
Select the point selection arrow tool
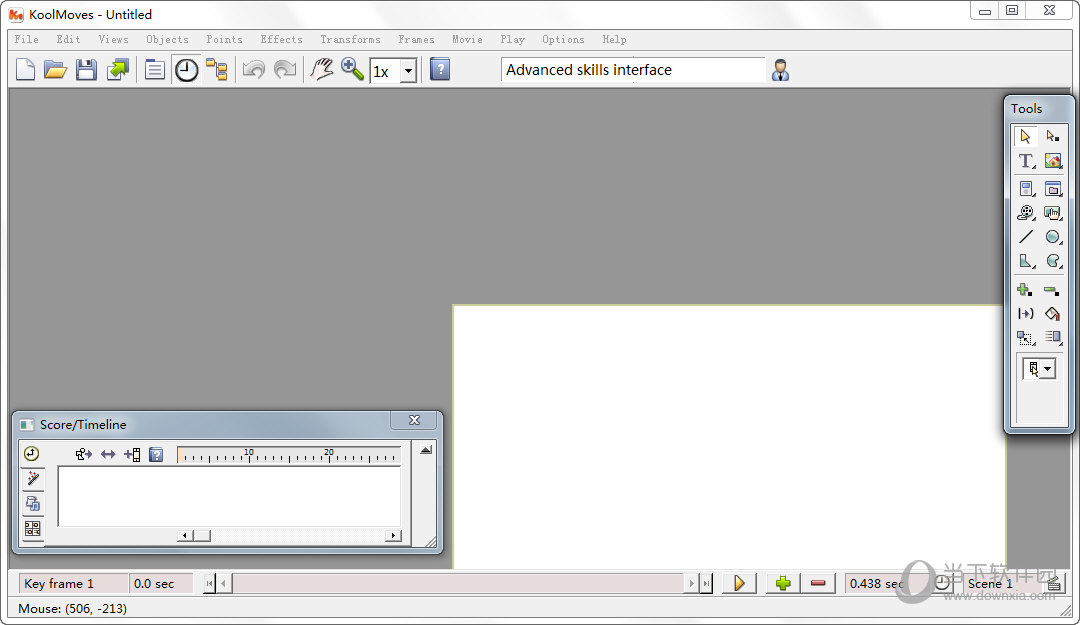coord(1052,136)
